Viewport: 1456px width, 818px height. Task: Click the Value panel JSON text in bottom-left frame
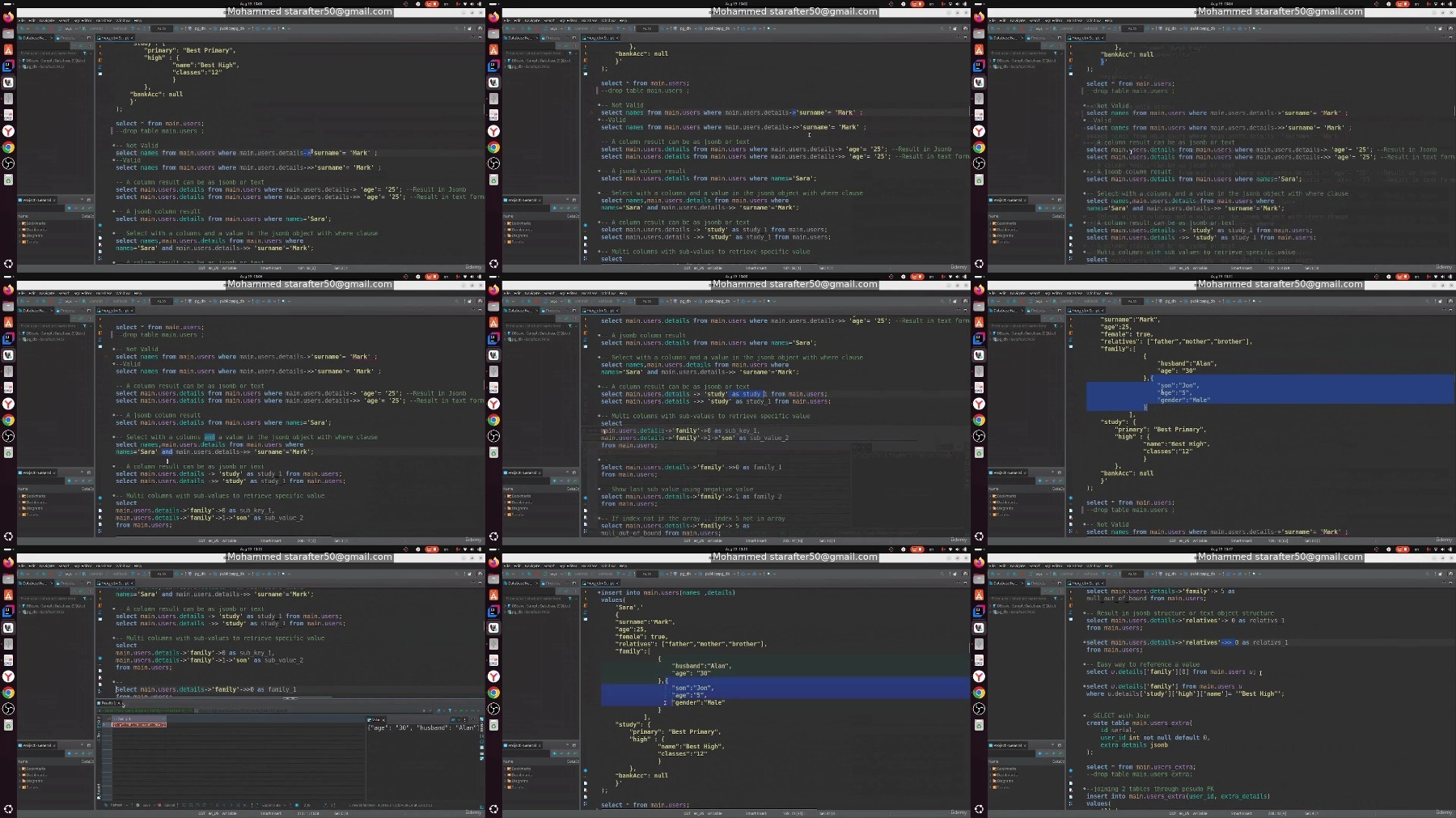pos(422,727)
